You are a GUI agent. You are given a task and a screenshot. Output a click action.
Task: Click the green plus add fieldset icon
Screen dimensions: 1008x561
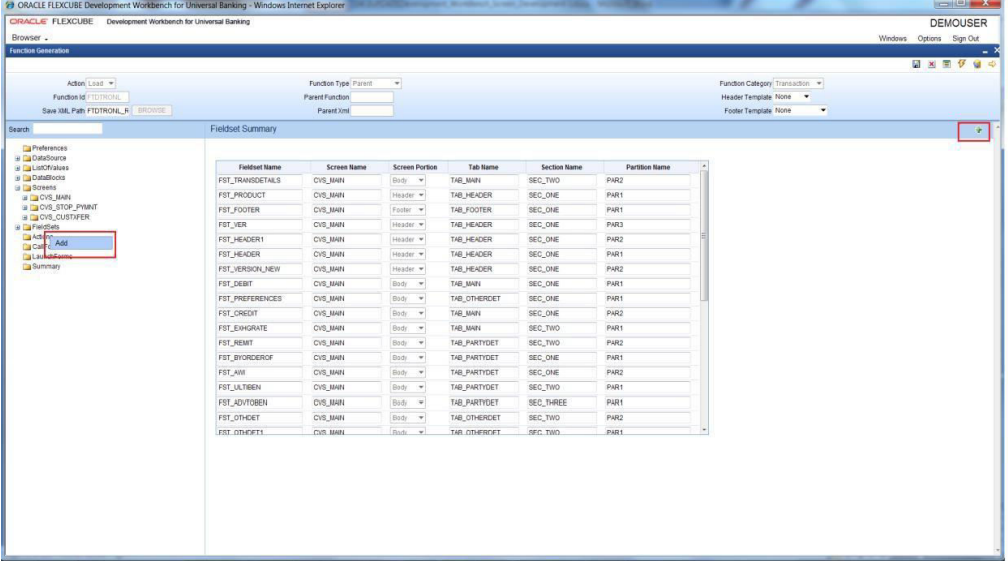coord(978,130)
